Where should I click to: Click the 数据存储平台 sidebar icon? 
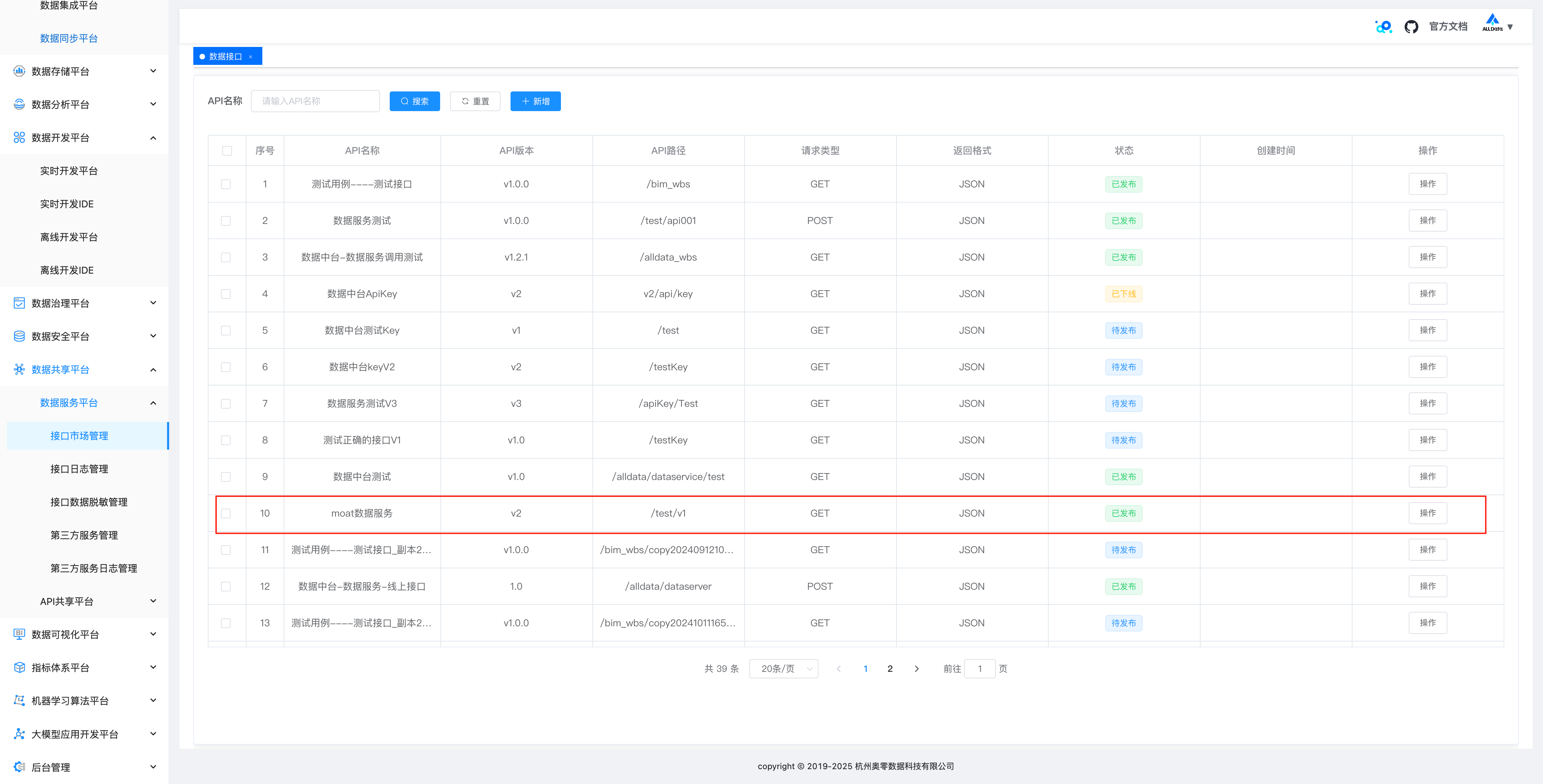pyautogui.click(x=19, y=71)
